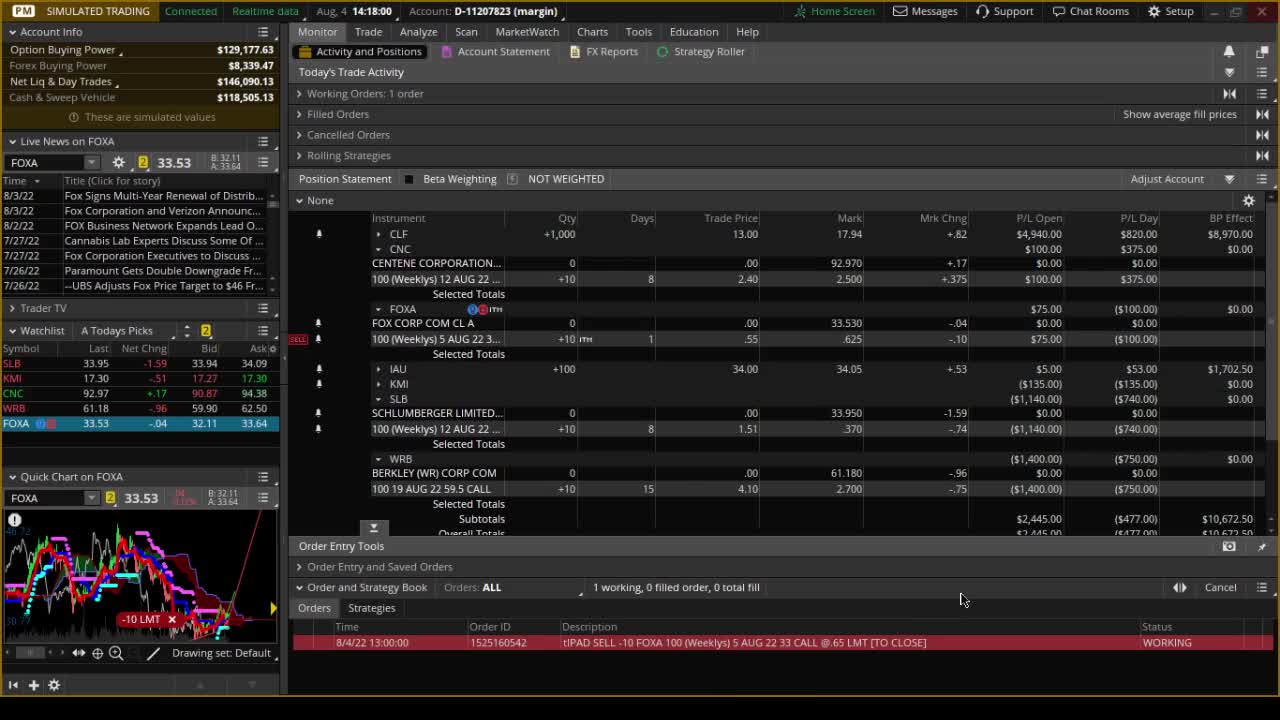Screen dimensions: 1280x720
Task: Click yellow link color 2 in Watchlist
Action: [x=205, y=331]
